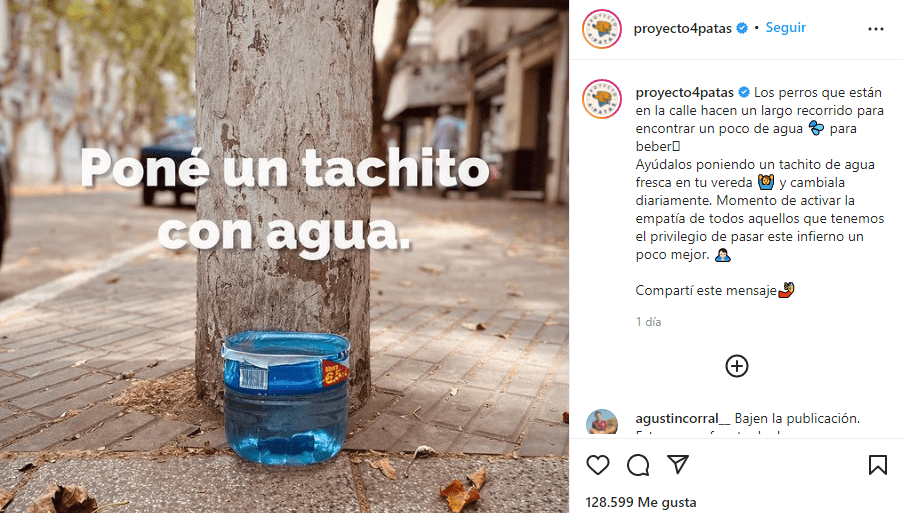The image size is (903, 513).
Task: Like the post with the heart icon
Action: pyautogui.click(x=598, y=465)
